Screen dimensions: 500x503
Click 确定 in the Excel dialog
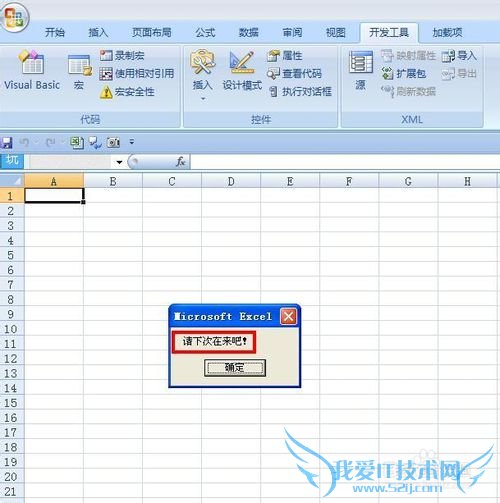[235, 367]
